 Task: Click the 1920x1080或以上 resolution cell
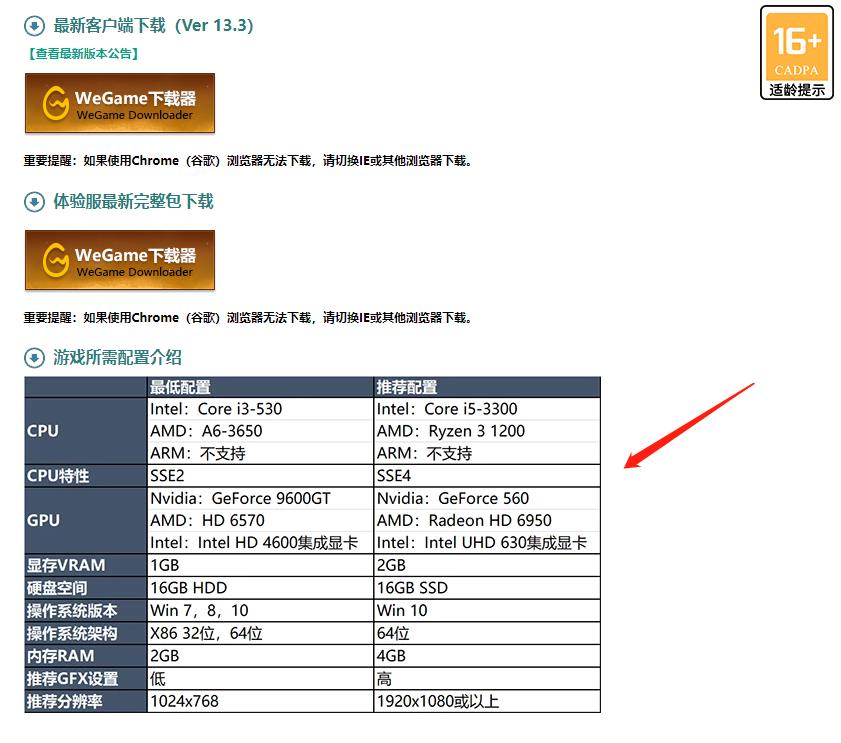pos(487,701)
